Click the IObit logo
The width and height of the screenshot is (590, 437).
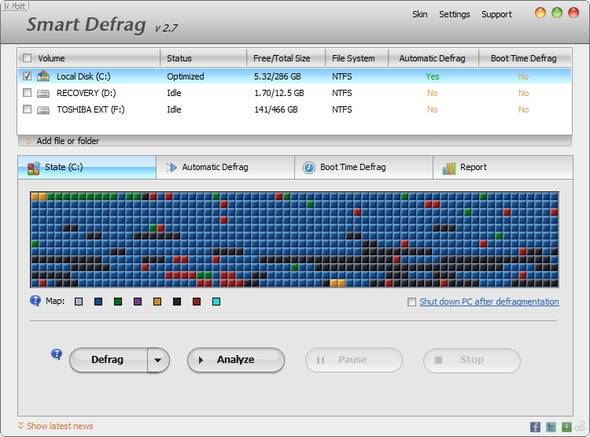pyautogui.click(x=15, y=6)
